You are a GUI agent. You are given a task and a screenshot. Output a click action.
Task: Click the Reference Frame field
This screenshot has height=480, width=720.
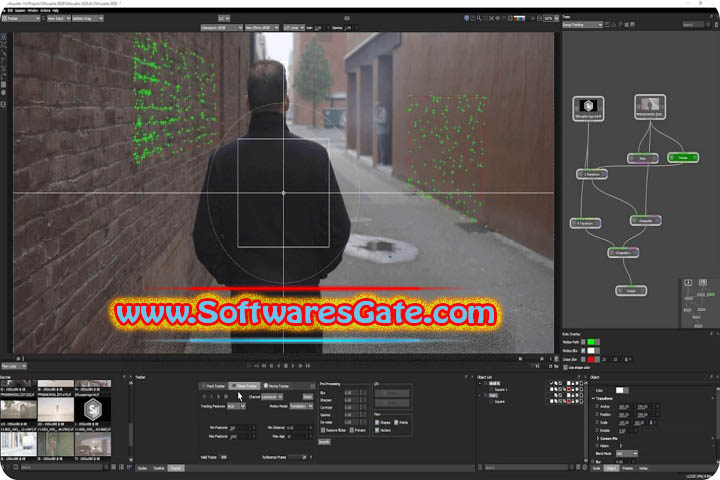[301, 457]
